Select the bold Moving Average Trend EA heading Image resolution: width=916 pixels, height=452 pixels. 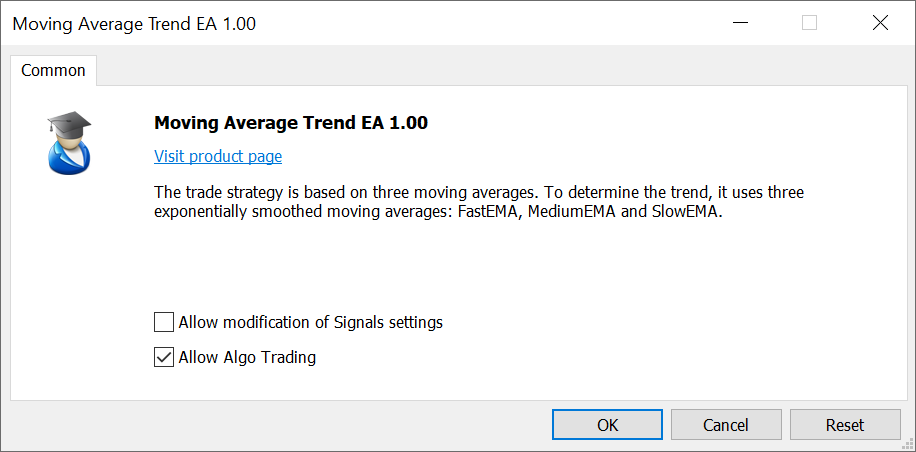pos(291,124)
